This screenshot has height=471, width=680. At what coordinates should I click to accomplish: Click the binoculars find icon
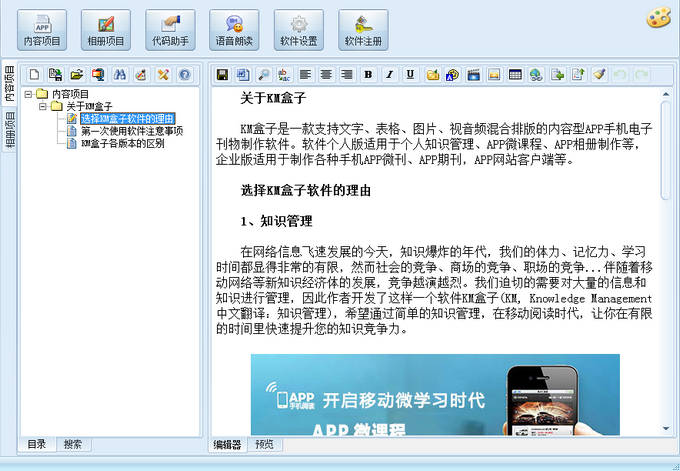click(119, 75)
